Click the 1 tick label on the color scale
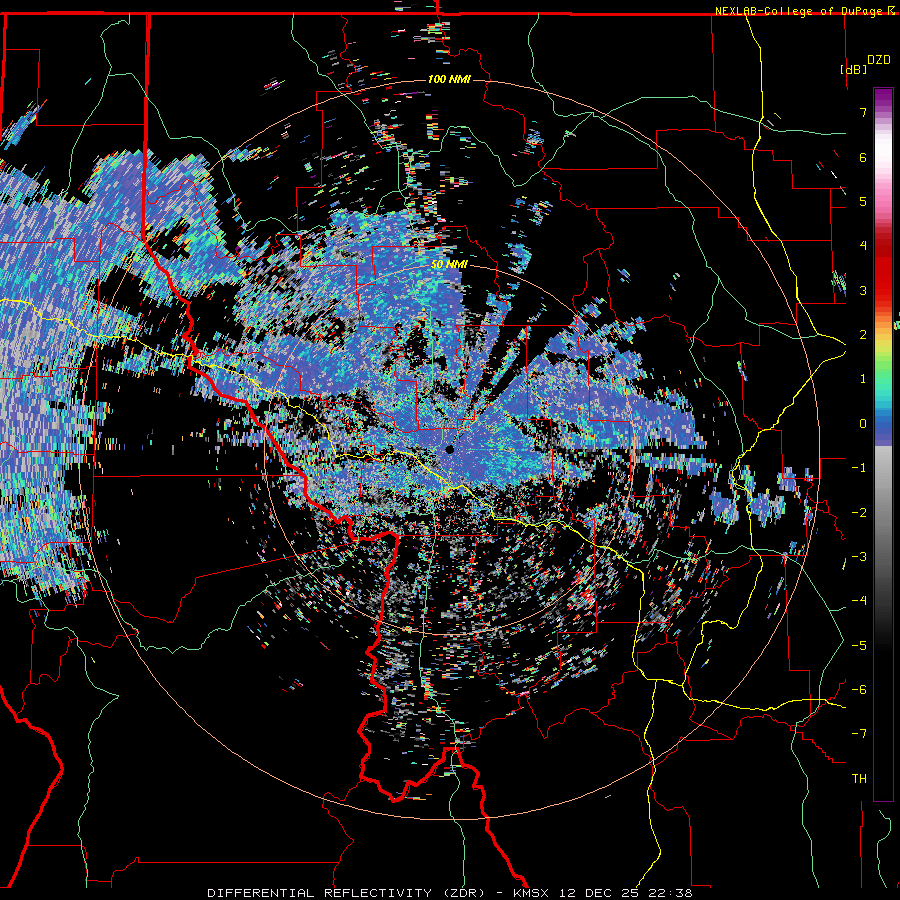The width and height of the screenshot is (900, 900). [x=863, y=379]
